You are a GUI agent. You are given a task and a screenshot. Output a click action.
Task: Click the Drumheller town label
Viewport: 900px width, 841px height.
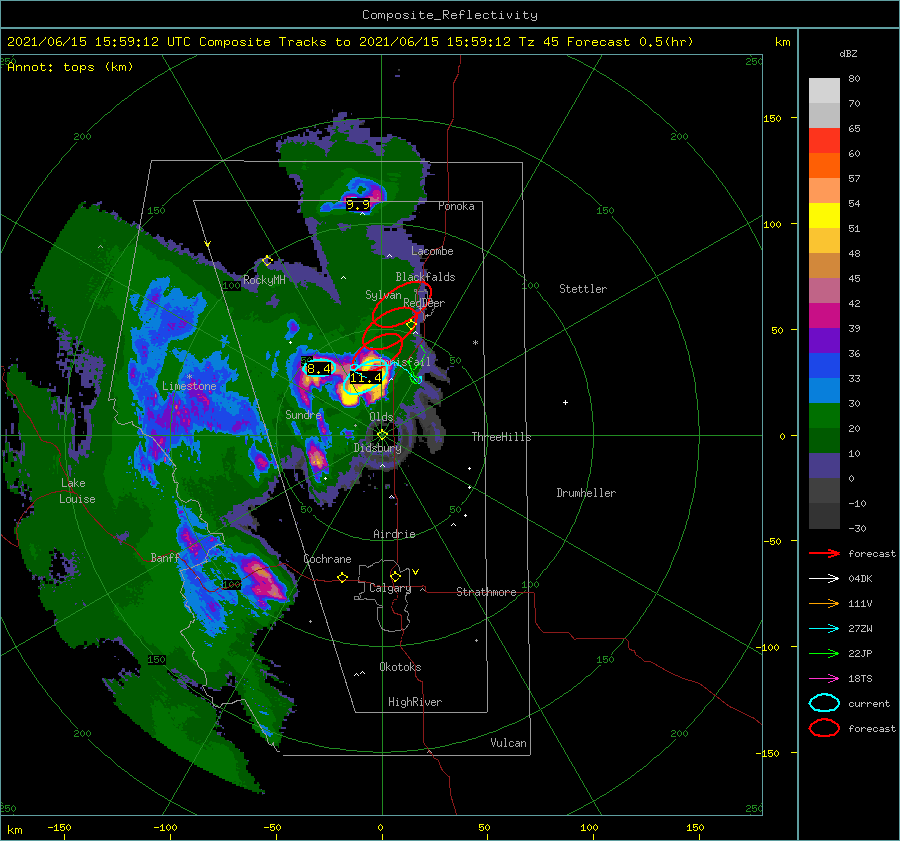click(586, 493)
